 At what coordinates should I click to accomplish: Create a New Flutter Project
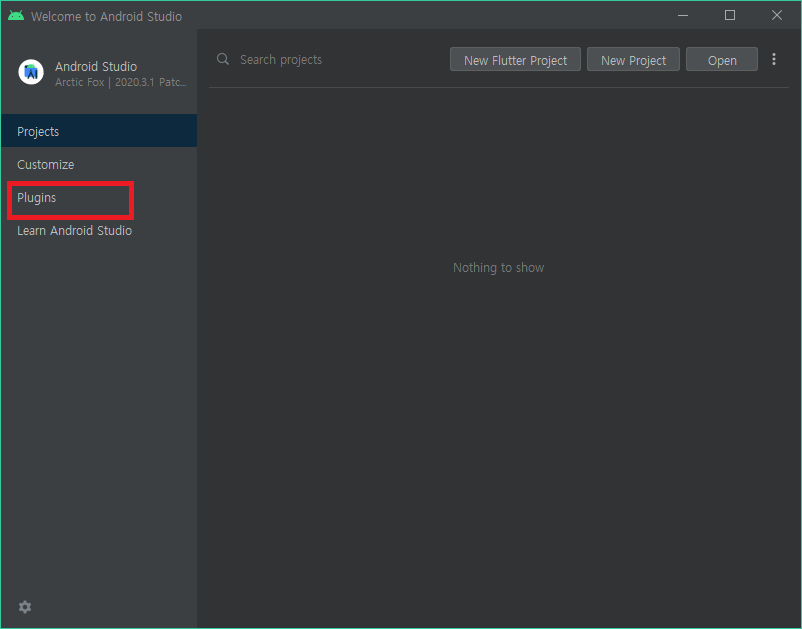515,60
